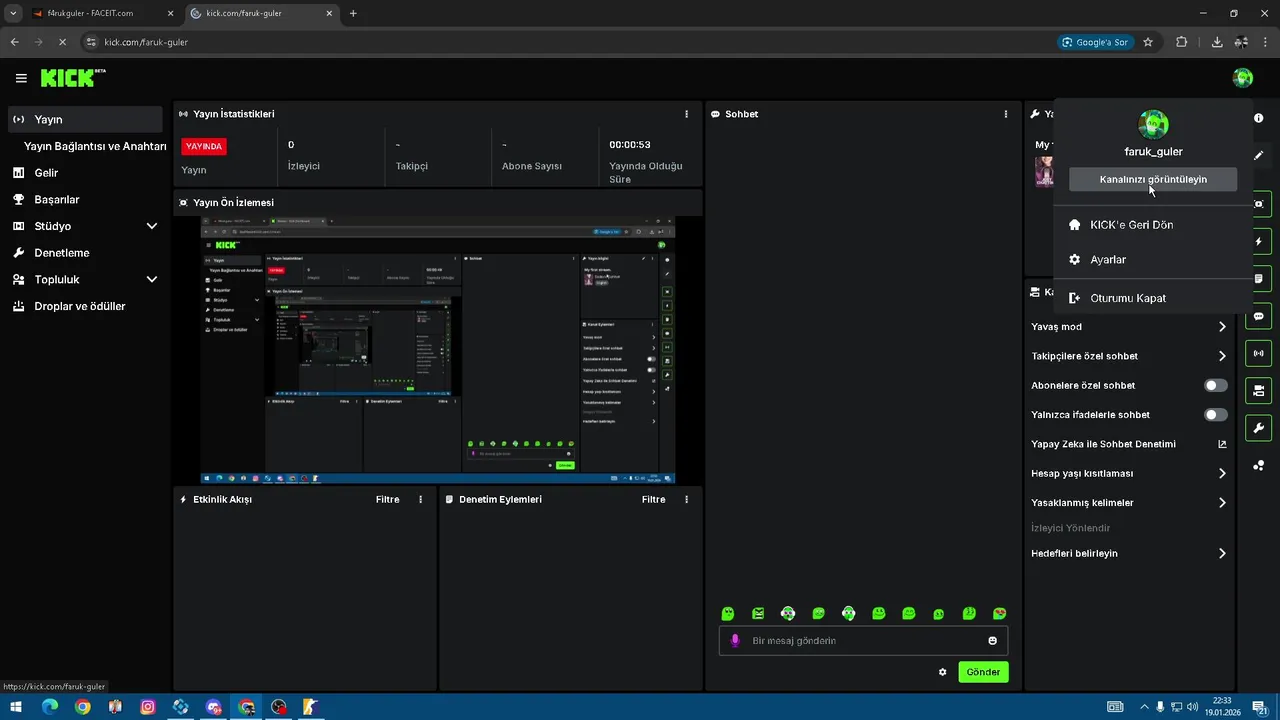Click the green Gönder button

[983, 672]
